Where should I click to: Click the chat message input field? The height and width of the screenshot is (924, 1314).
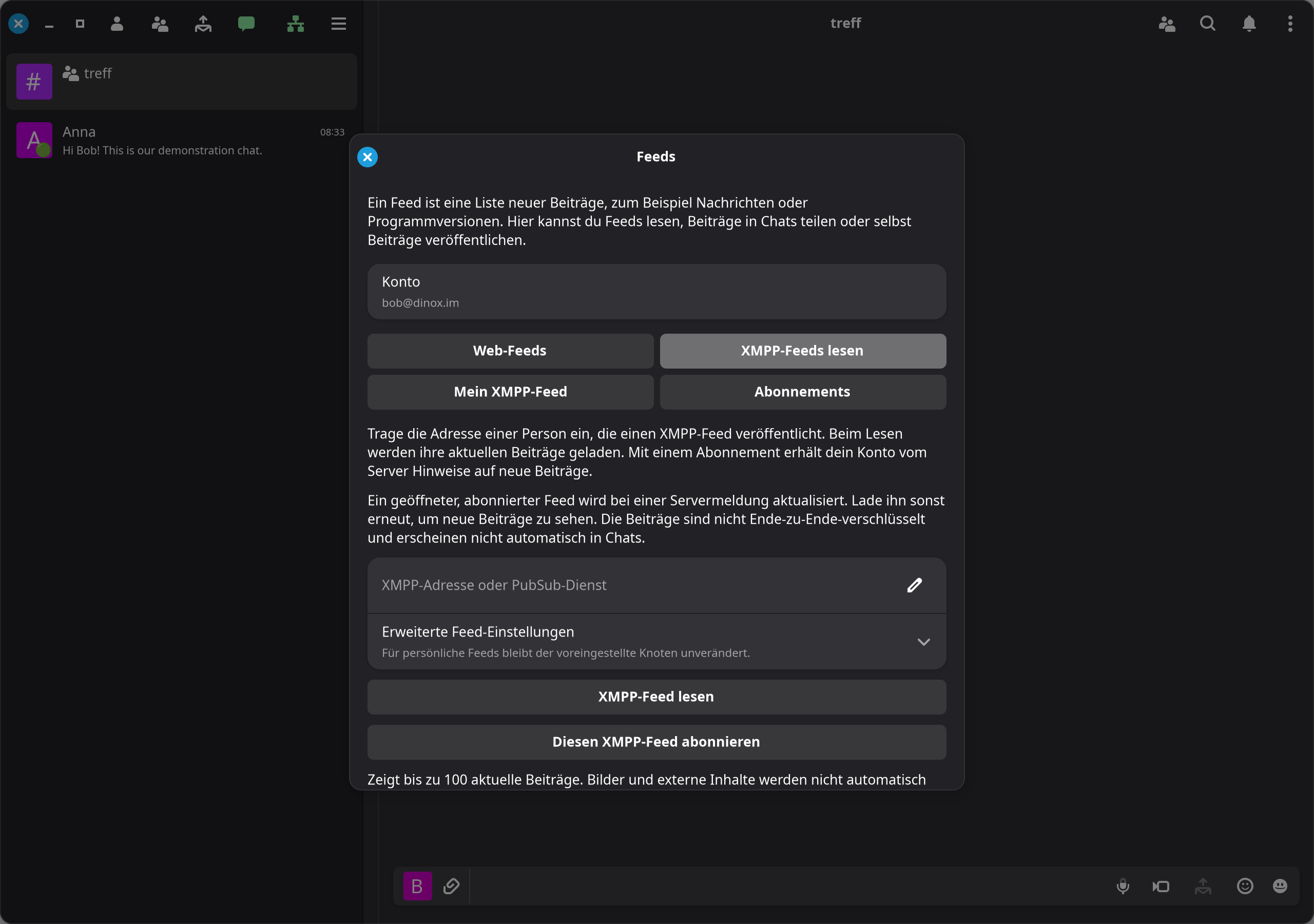[x=790, y=886]
